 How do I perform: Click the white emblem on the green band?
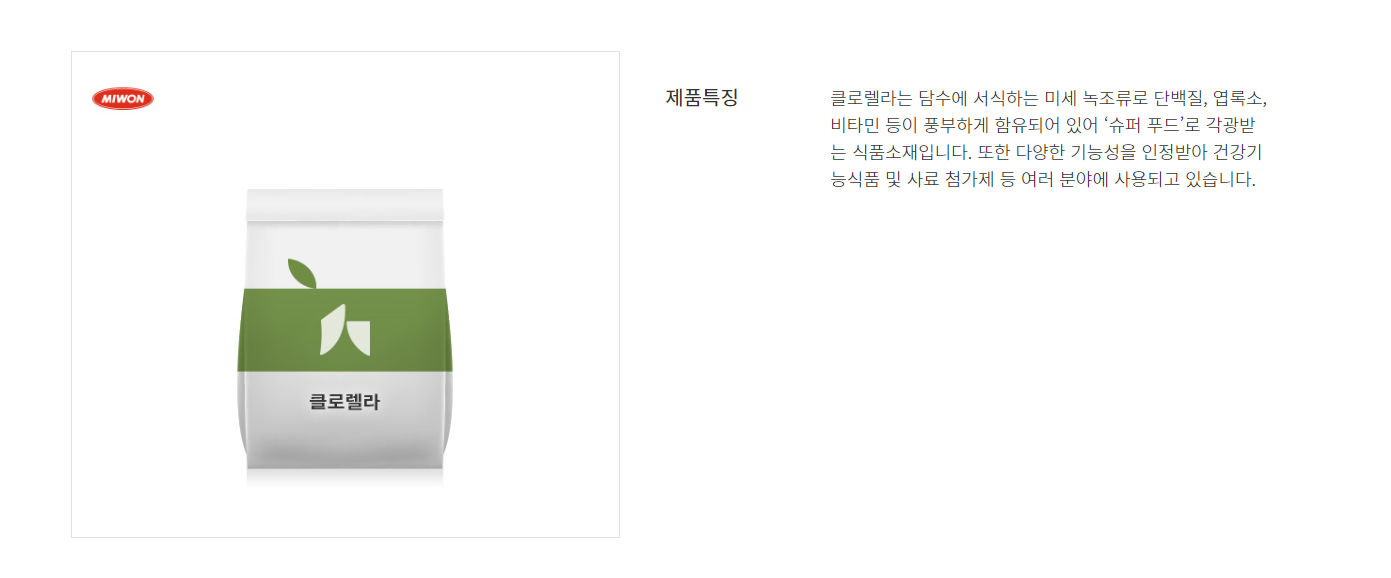pyautogui.click(x=345, y=330)
